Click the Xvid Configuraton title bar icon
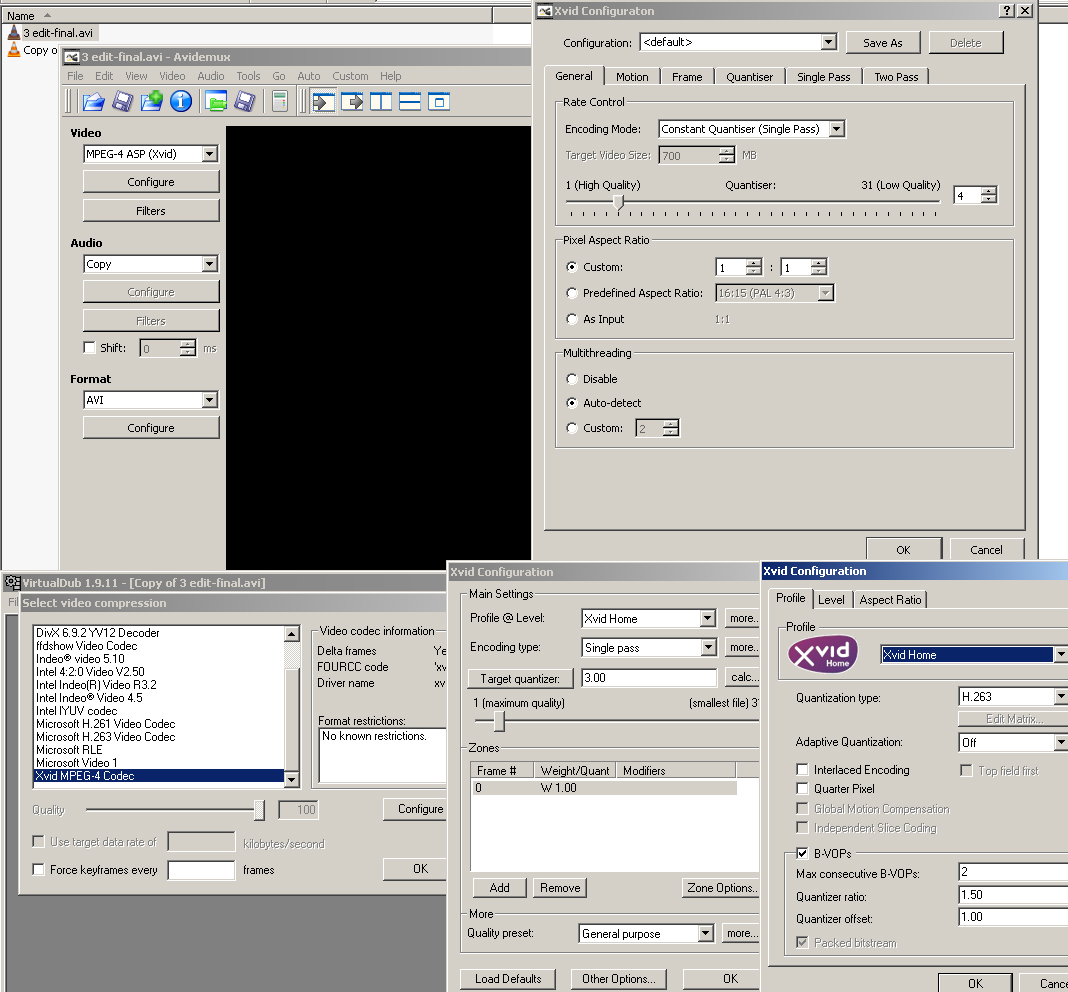This screenshot has height=992, width=1068. pos(544,11)
